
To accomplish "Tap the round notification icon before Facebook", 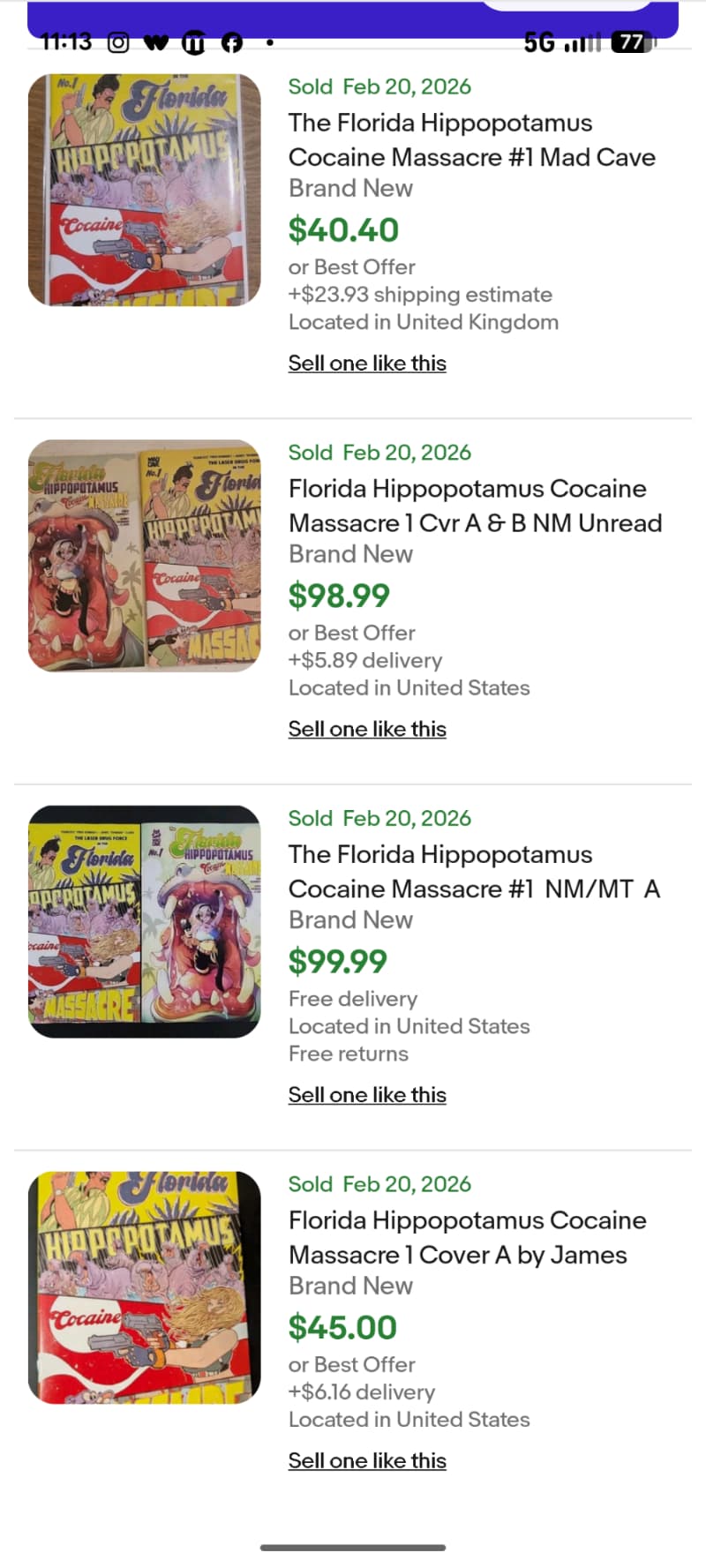I will click(x=193, y=42).
